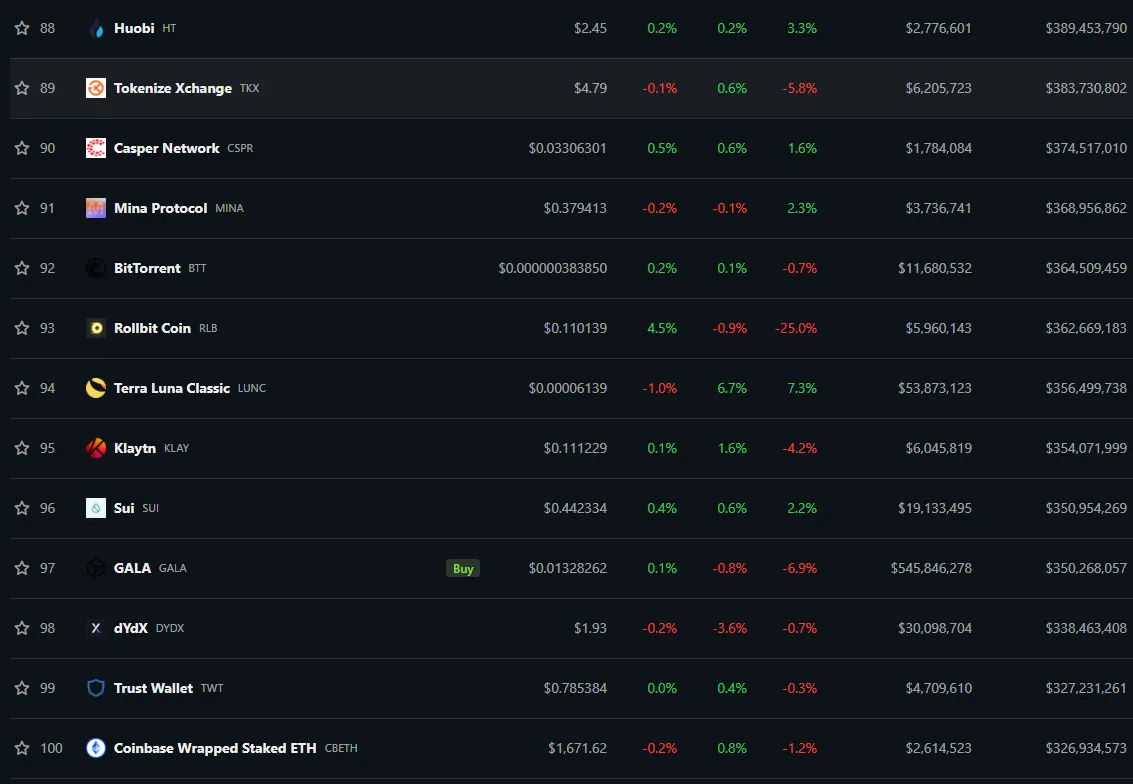Click Tokenize Xchange -5.8% weekly change

799,88
